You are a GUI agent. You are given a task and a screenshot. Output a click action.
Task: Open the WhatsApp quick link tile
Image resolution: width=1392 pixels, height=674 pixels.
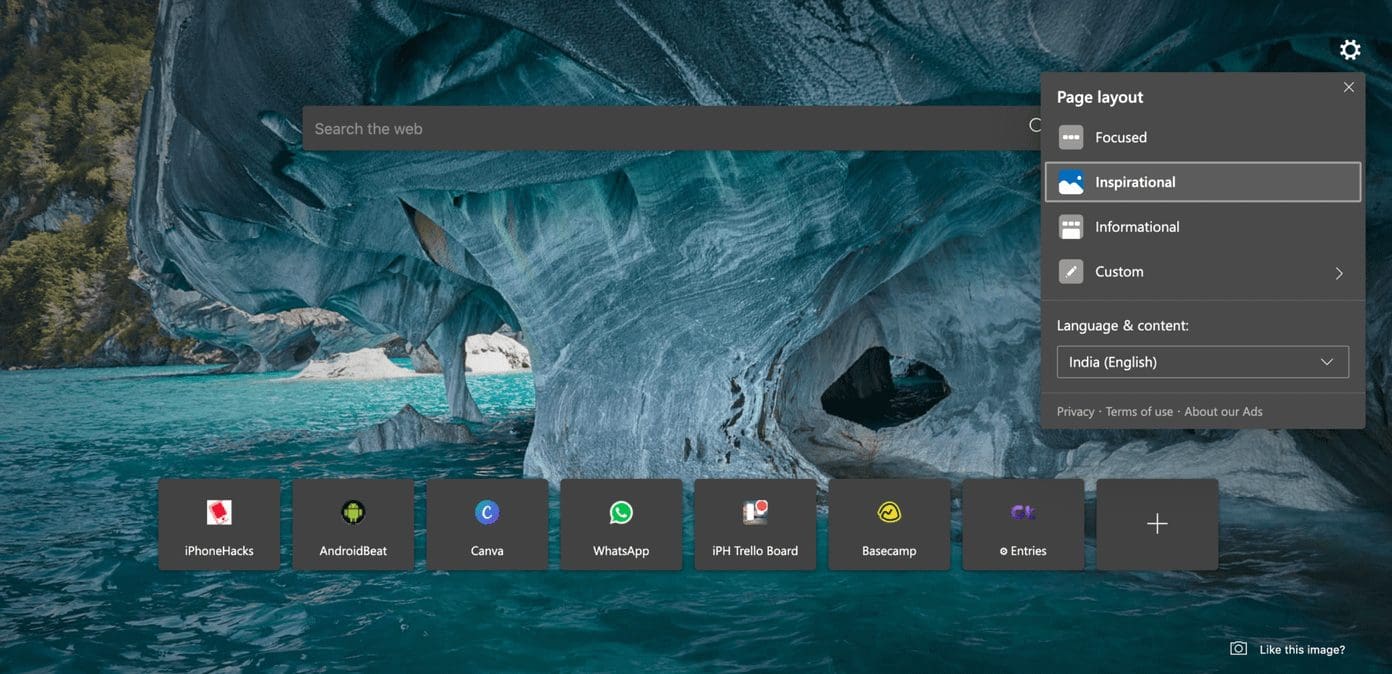click(621, 524)
